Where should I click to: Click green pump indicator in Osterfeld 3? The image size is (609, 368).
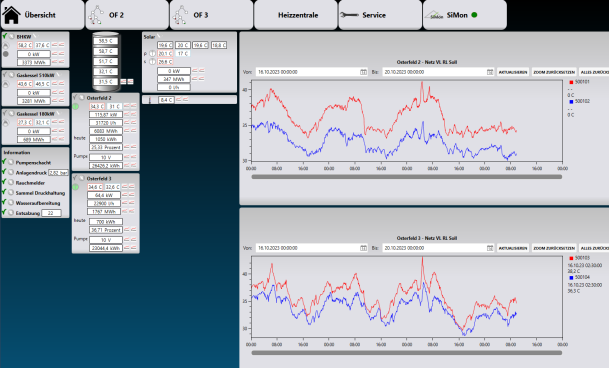coord(75,187)
